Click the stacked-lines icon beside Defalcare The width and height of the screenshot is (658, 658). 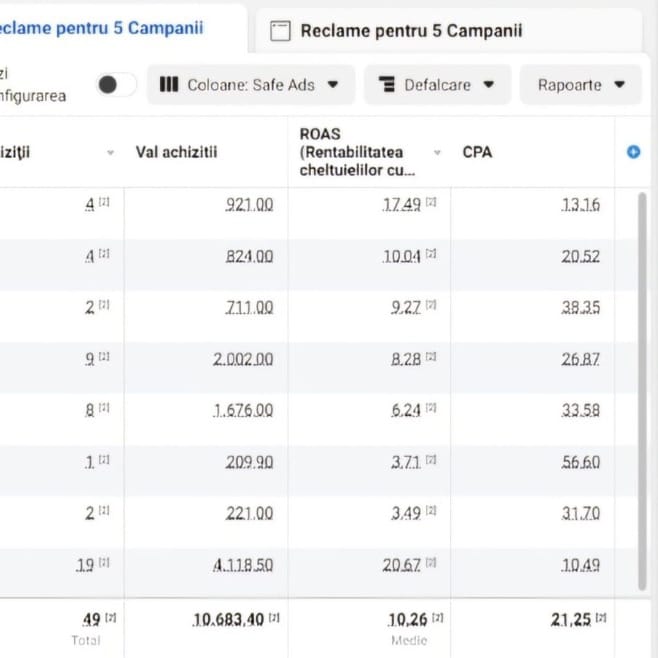tap(387, 85)
